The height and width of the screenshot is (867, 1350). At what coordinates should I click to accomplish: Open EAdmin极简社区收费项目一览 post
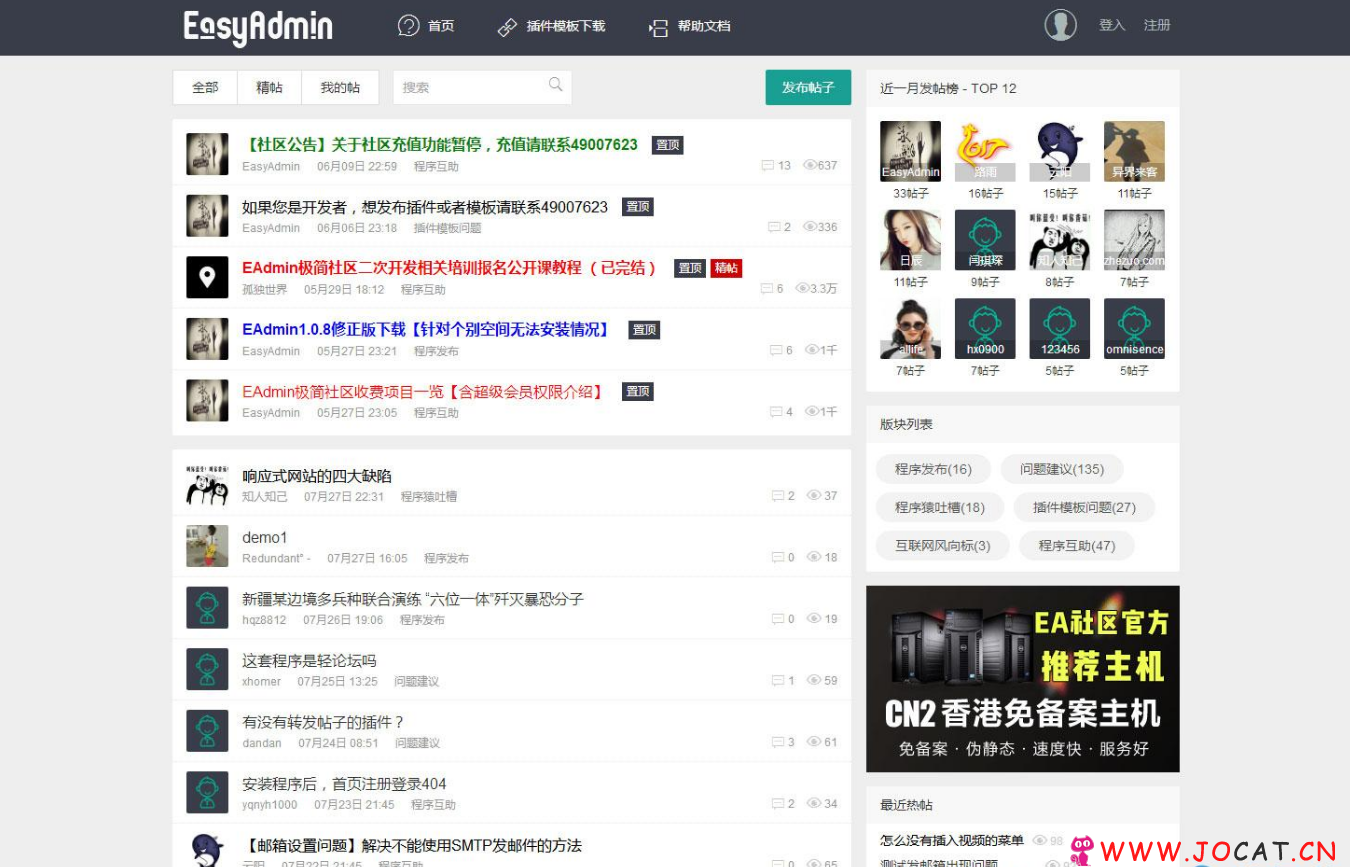424,391
